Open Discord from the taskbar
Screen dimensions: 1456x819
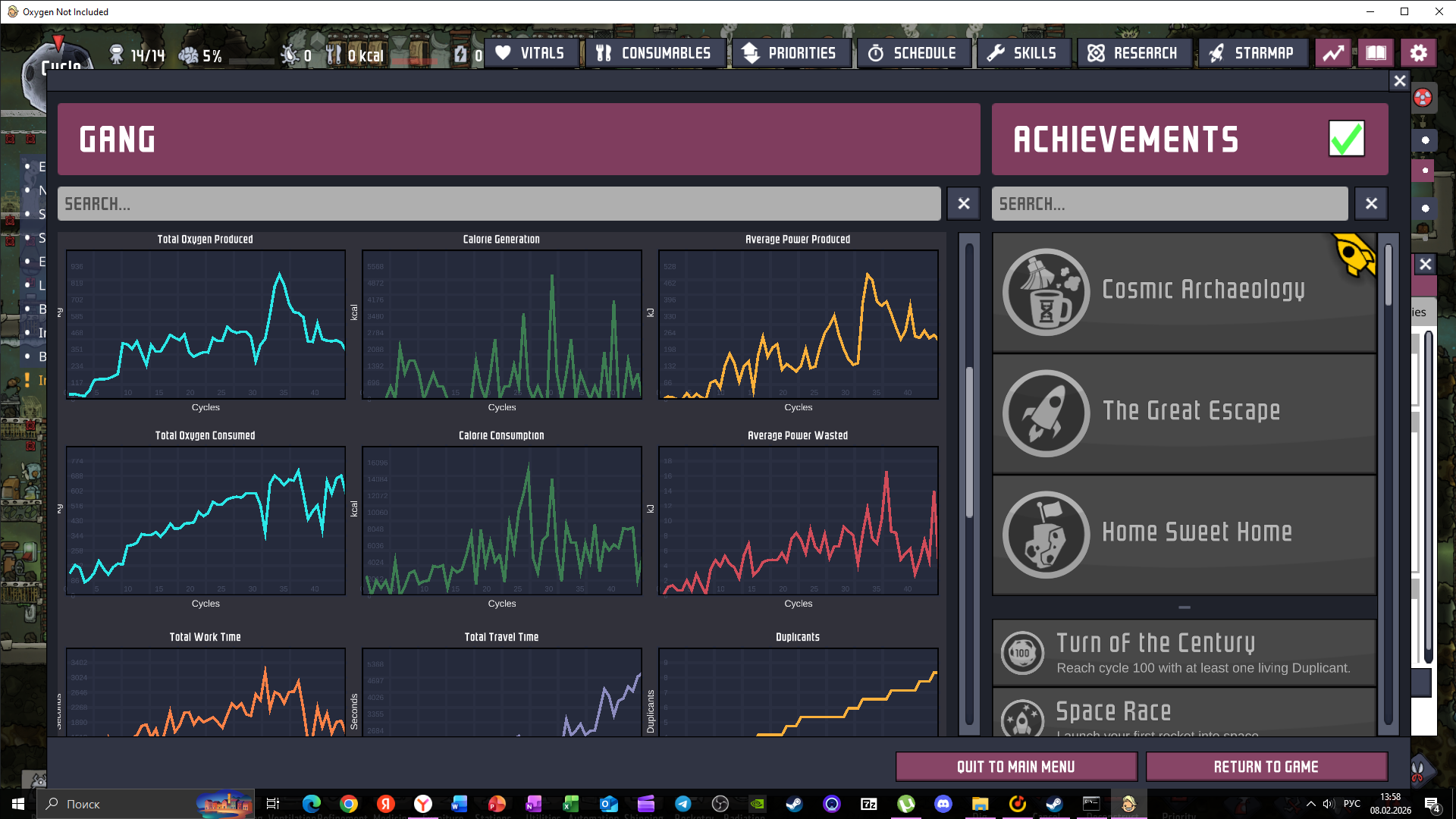coord(943,804)
